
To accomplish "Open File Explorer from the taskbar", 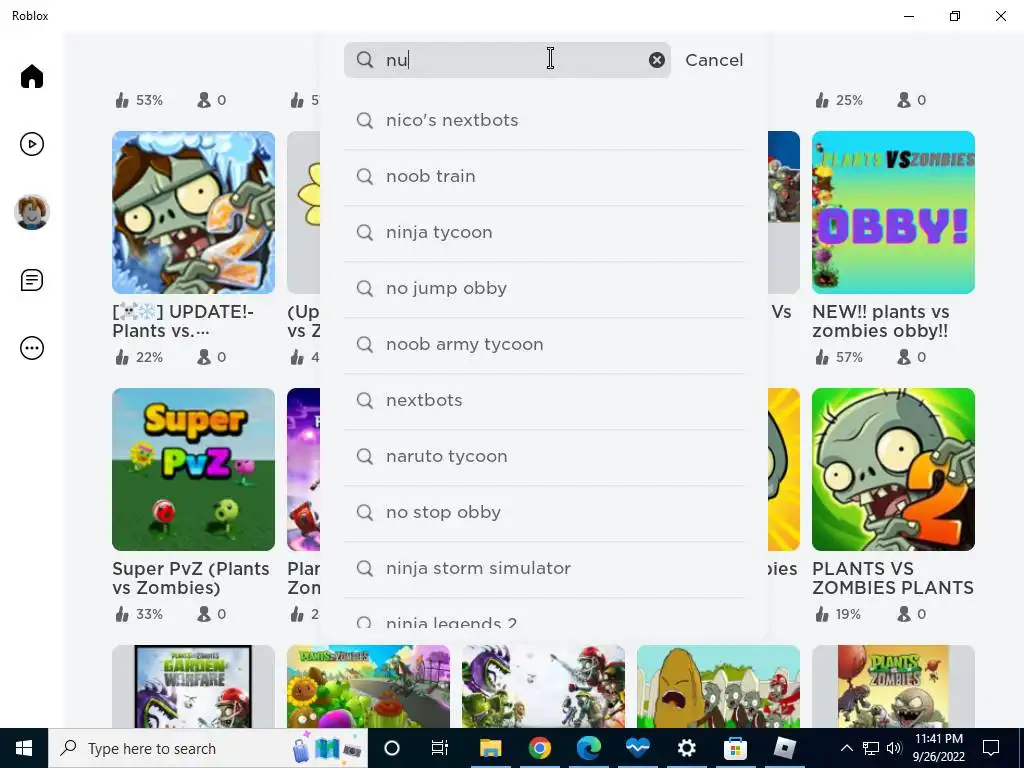I will point(490,748).
